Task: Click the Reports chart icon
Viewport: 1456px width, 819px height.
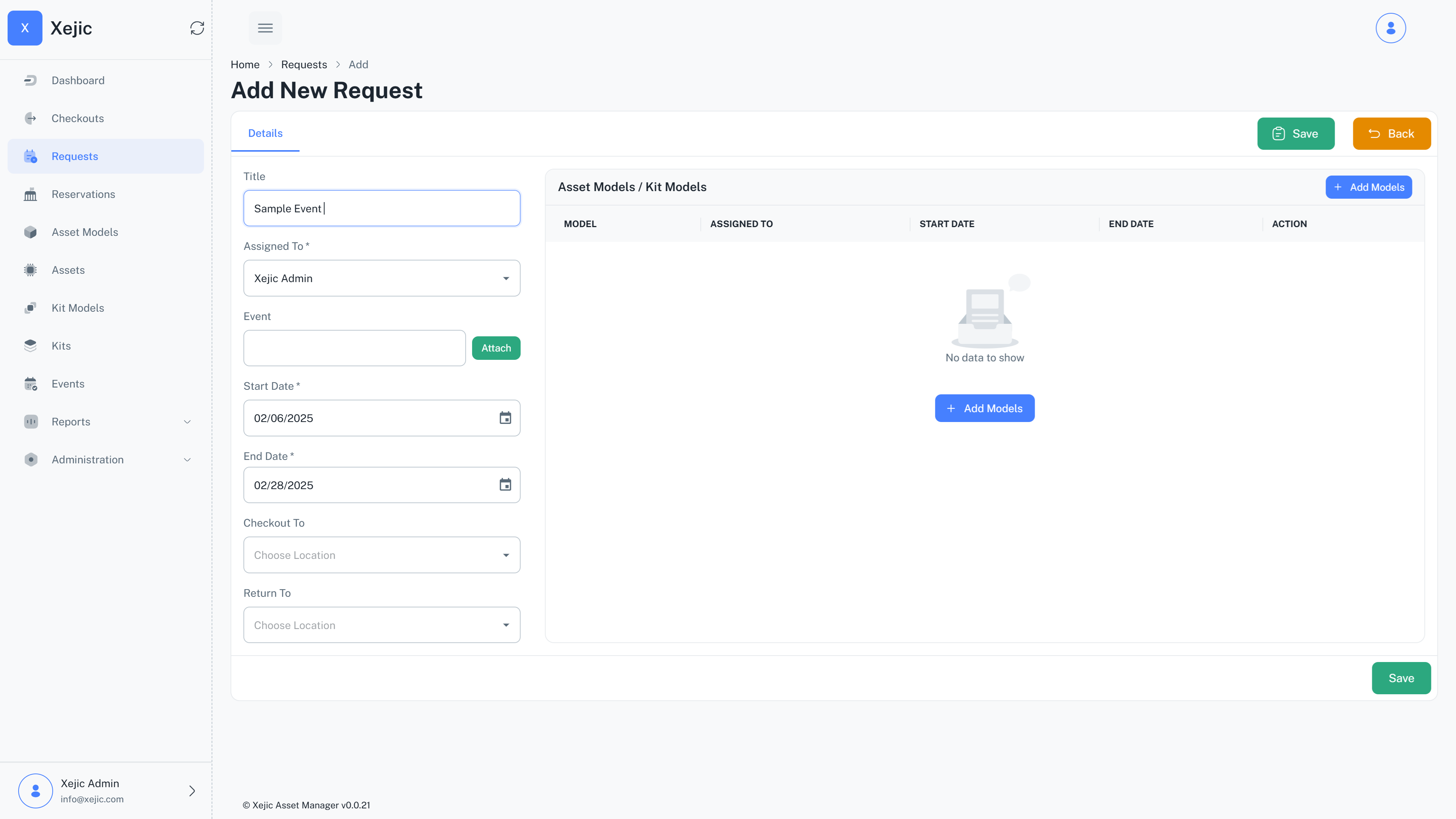Action: [x=30, y=422]
